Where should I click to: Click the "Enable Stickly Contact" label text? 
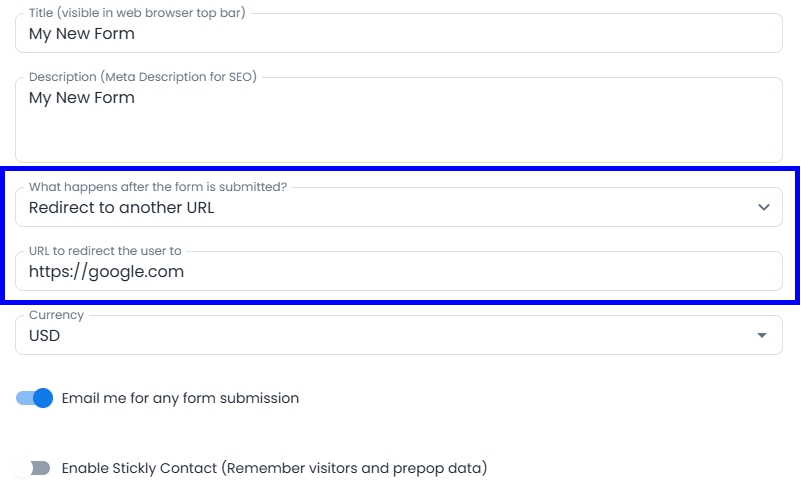tap(274, 468)
